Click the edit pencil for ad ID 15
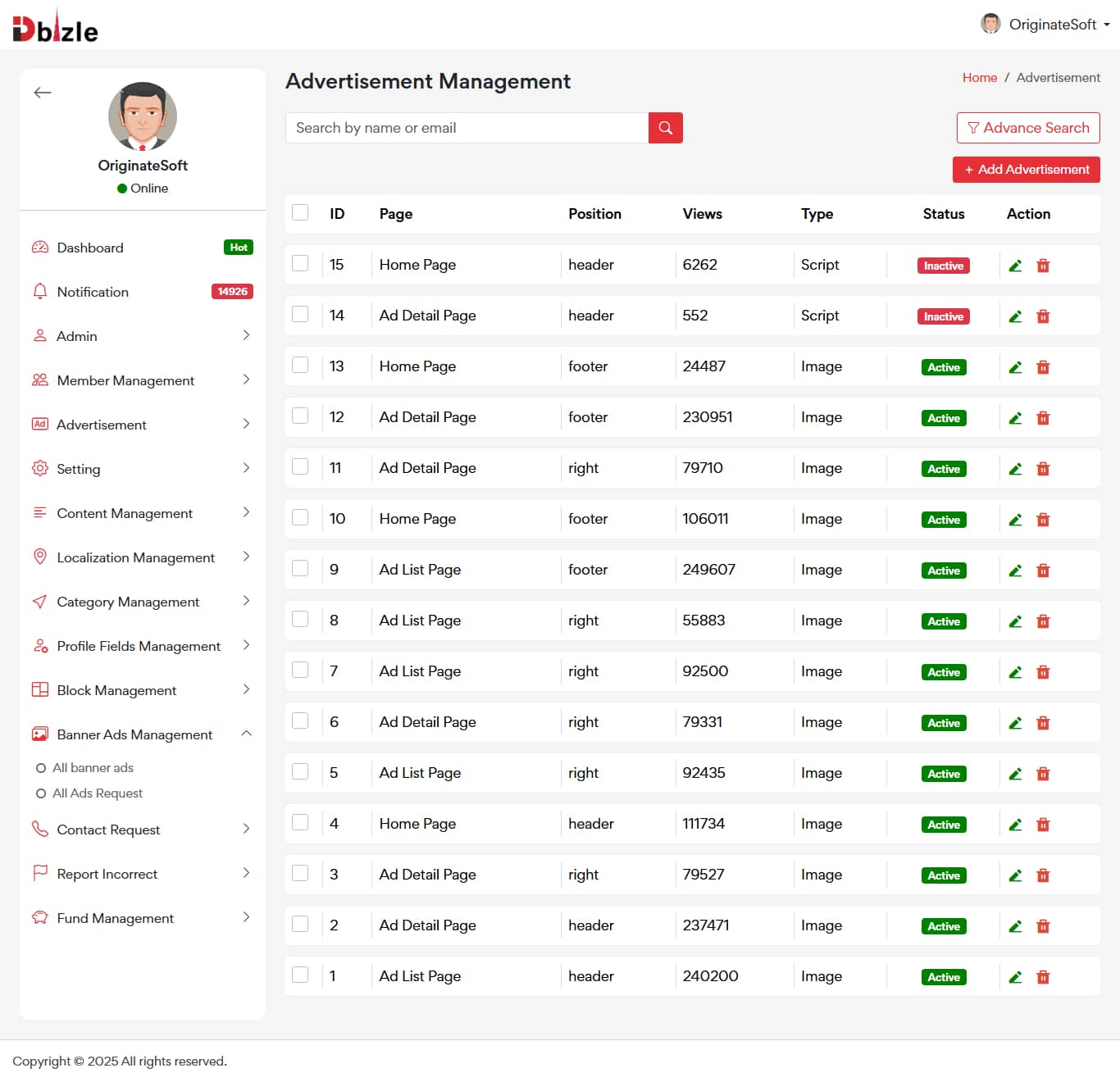This screenshot has height=1082, width=1120. (1015, 266)
